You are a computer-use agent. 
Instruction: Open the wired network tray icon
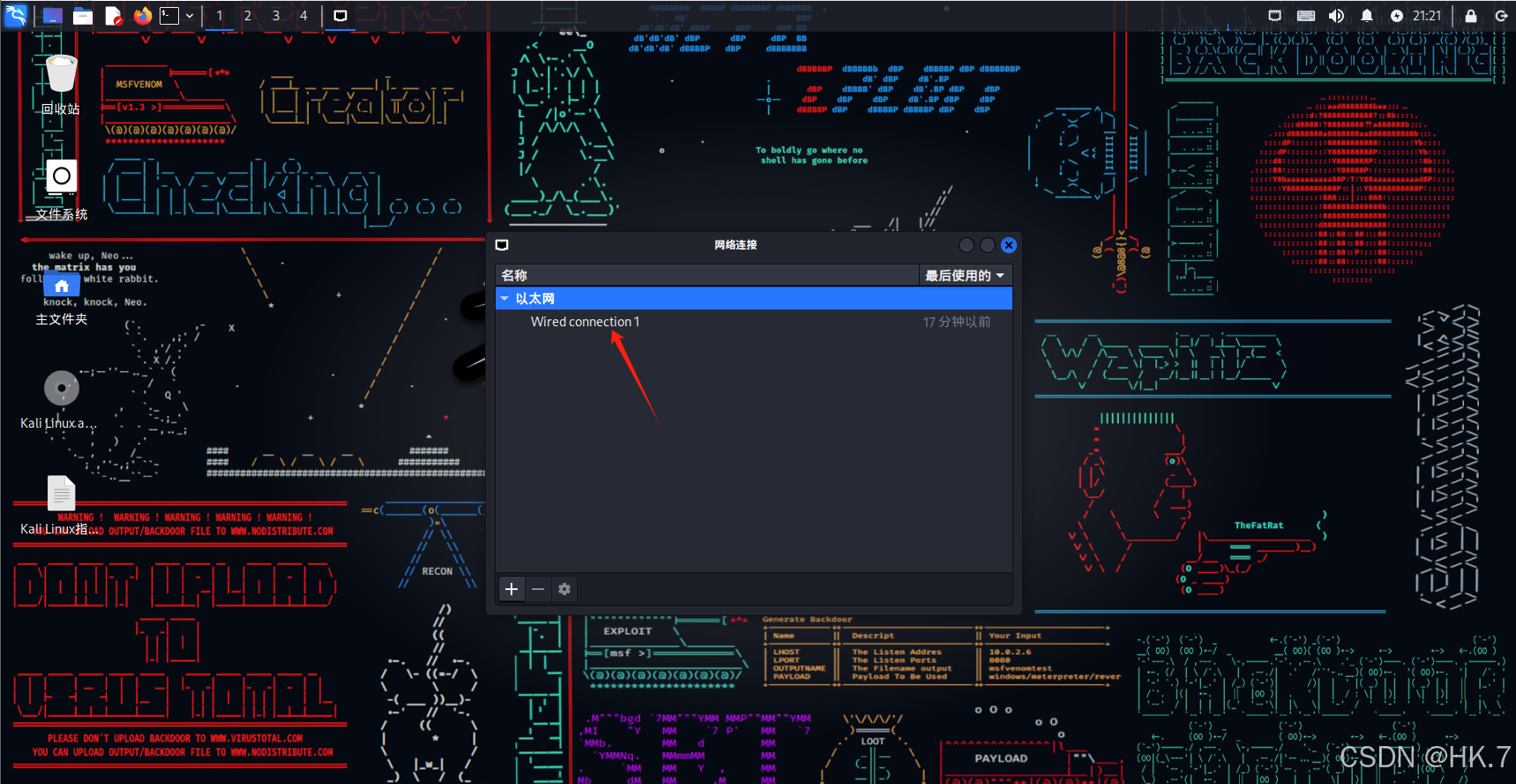(1275, 16)
